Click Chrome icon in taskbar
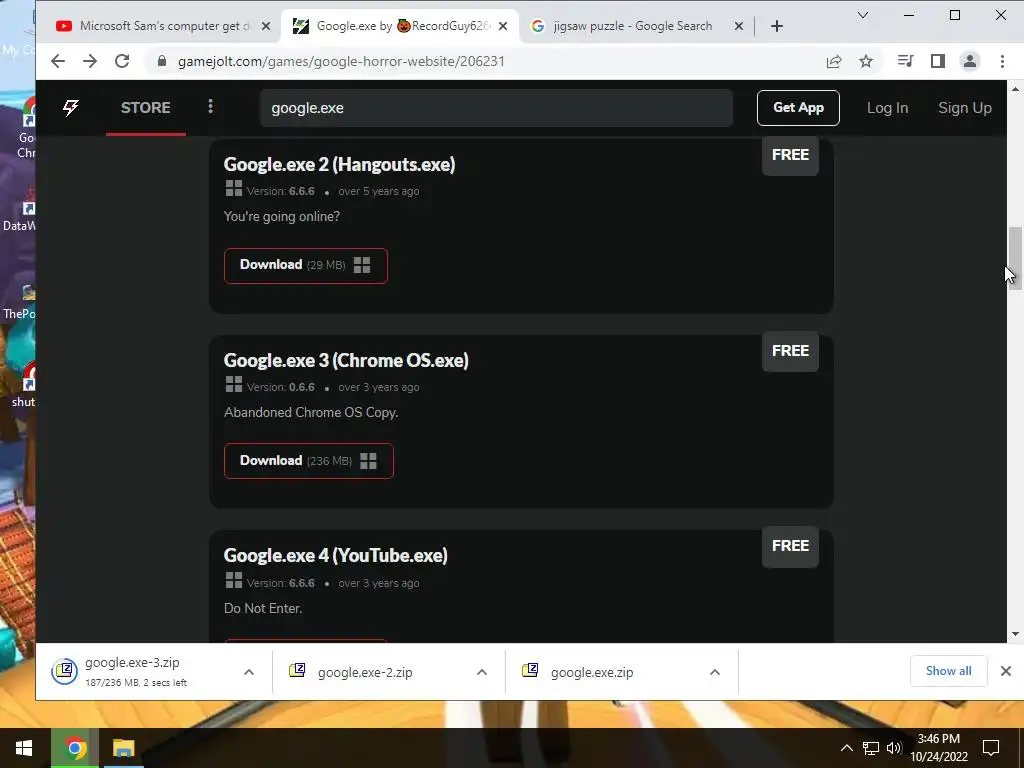 [x=75, y=748]
